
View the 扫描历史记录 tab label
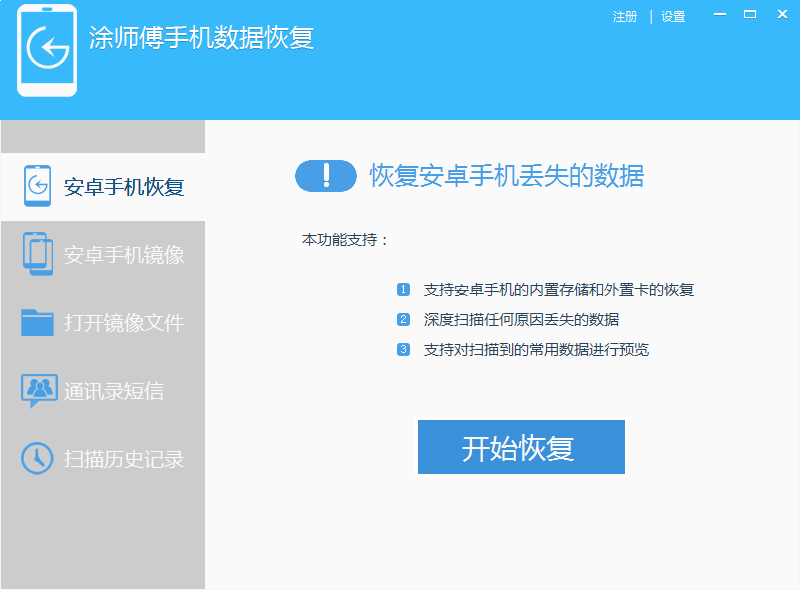[x=124, y=459]
